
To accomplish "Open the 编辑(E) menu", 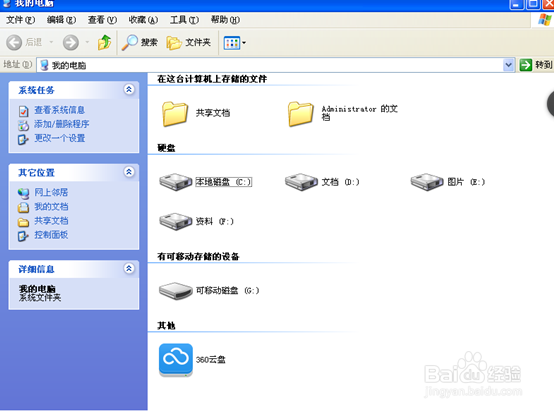I will pos(61,20).
